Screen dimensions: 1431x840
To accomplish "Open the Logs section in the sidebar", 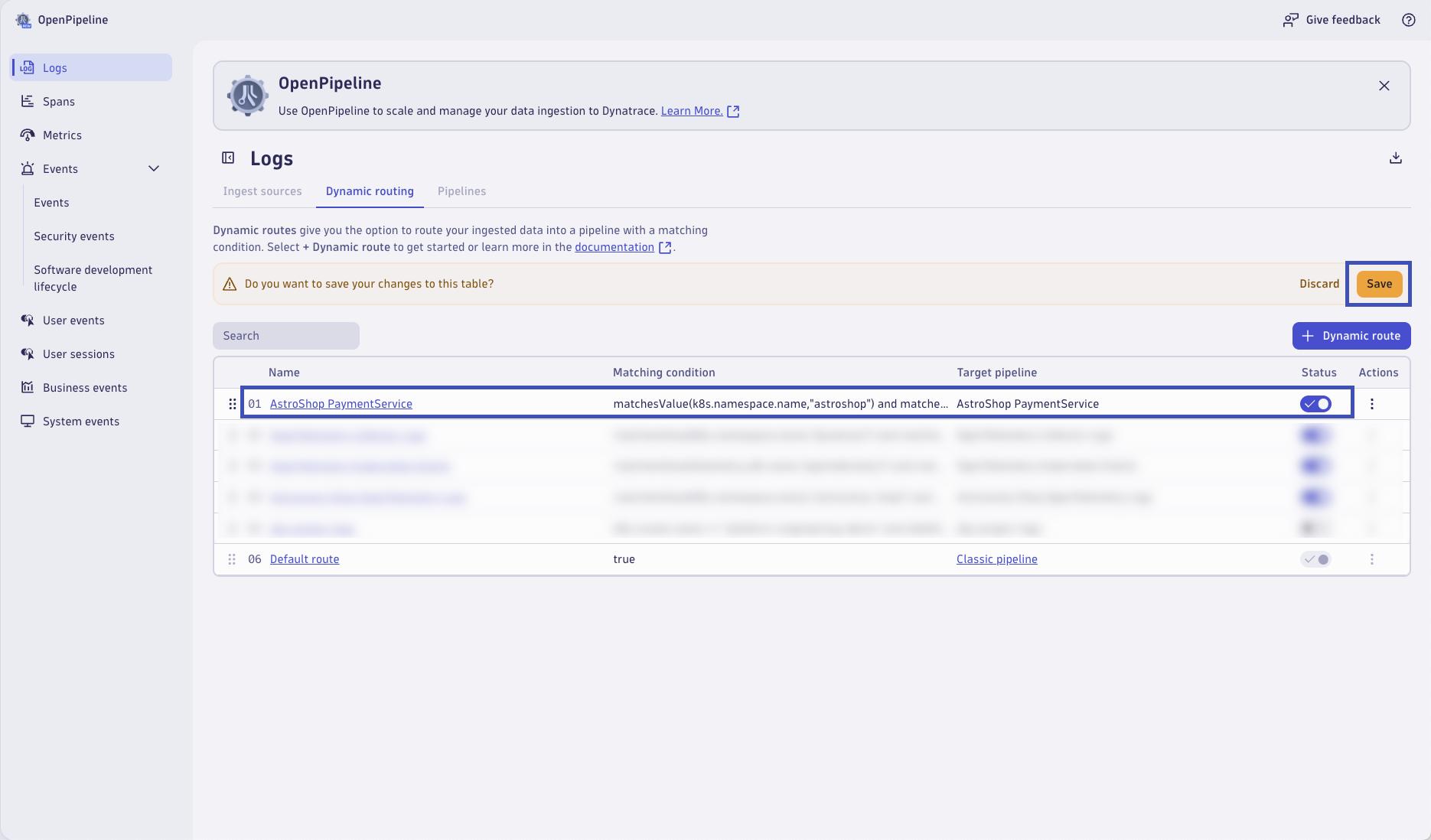I will tap(91, 67).
